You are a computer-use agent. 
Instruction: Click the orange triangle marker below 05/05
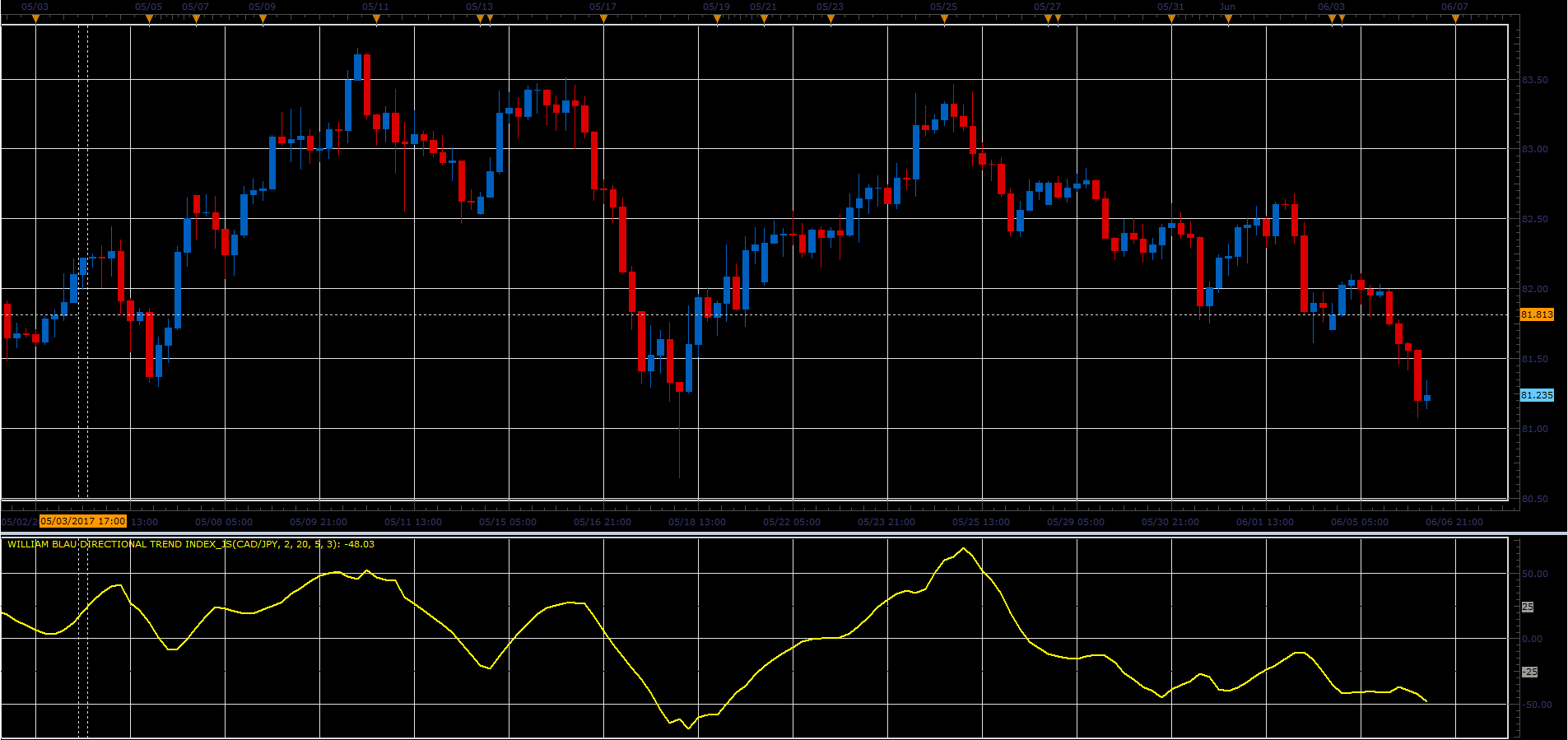pyautogui.click(x=149, y=19)
